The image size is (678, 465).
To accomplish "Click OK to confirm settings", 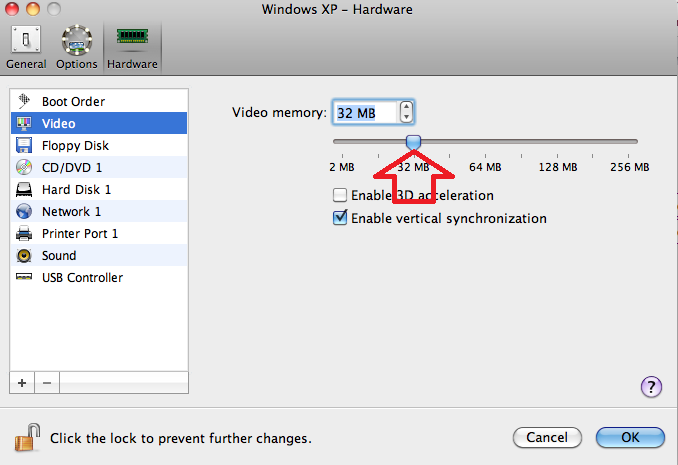I will tap(630, 437).
